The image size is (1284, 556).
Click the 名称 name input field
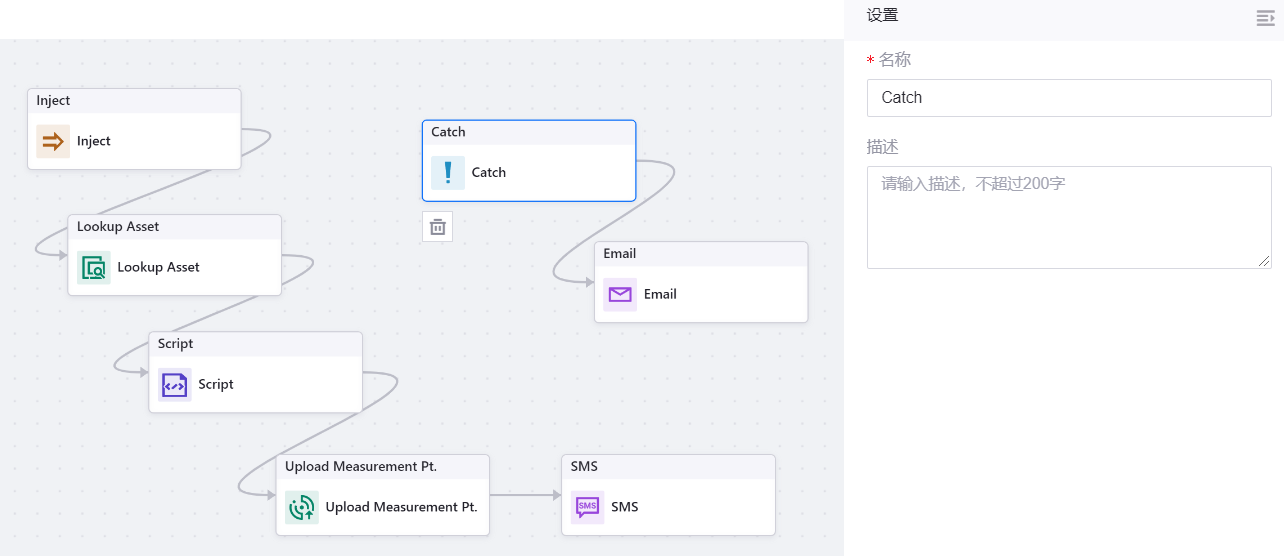(x=1068, y=98)
